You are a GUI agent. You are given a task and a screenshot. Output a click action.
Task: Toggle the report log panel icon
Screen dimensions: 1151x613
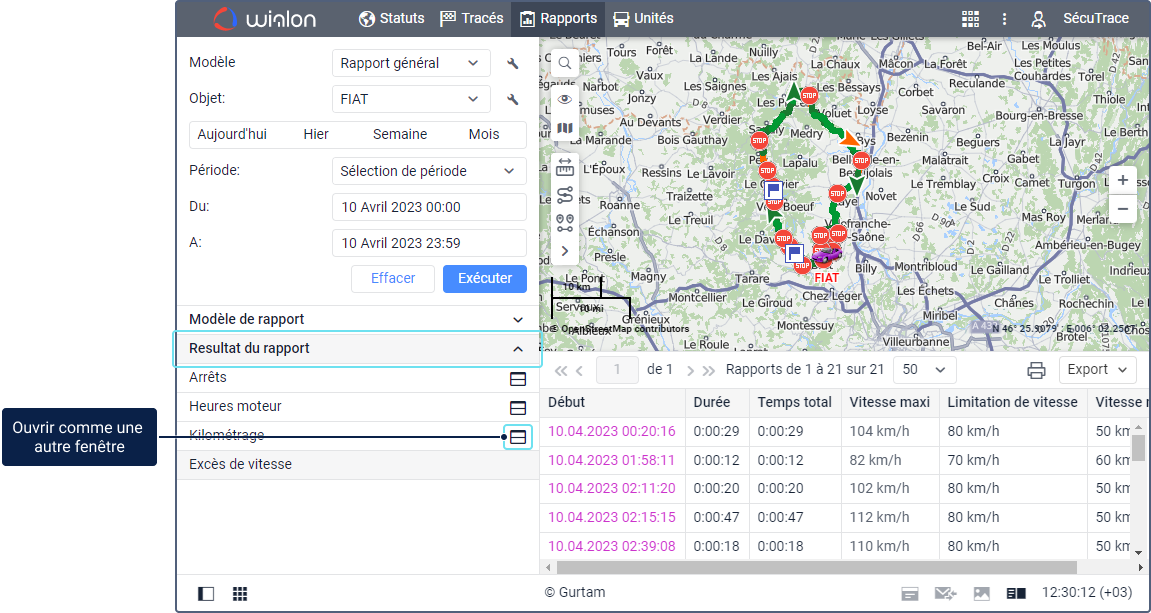(1016, 593)
